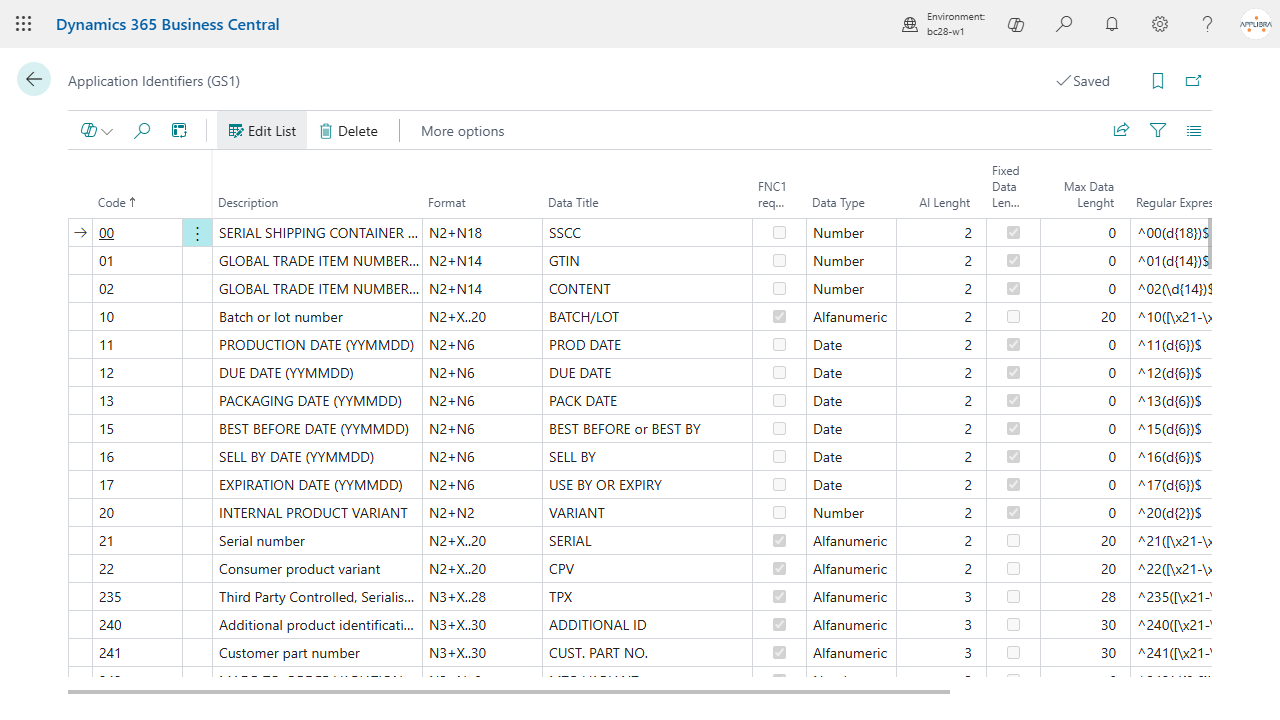This screenshot has width=1280, height=720.
Task: Share the list page
Action: [x=1122, y=131]
